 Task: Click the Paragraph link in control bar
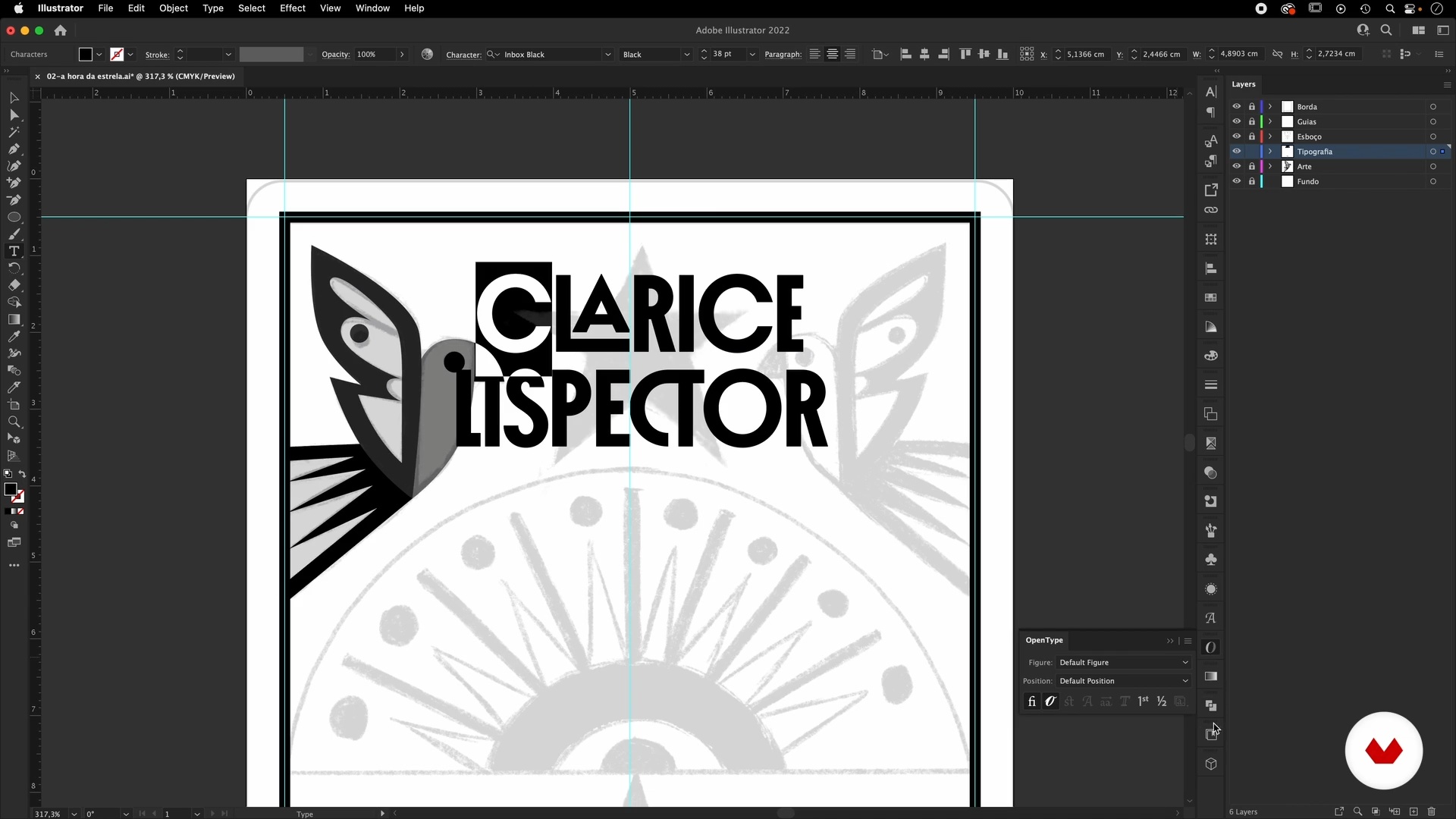(x=783, y=55)
